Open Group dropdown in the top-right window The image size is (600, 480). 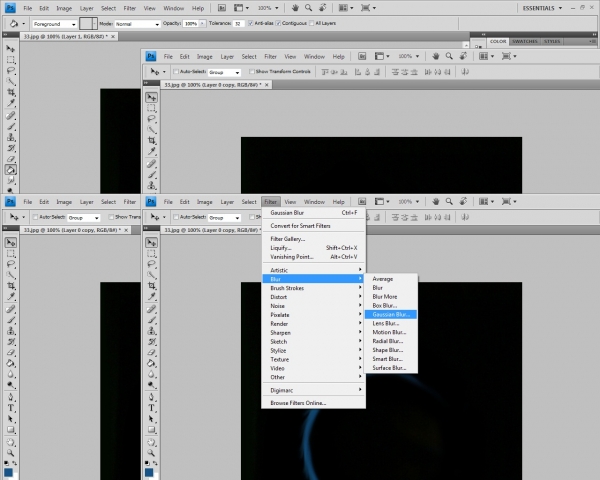coord(224,72)
